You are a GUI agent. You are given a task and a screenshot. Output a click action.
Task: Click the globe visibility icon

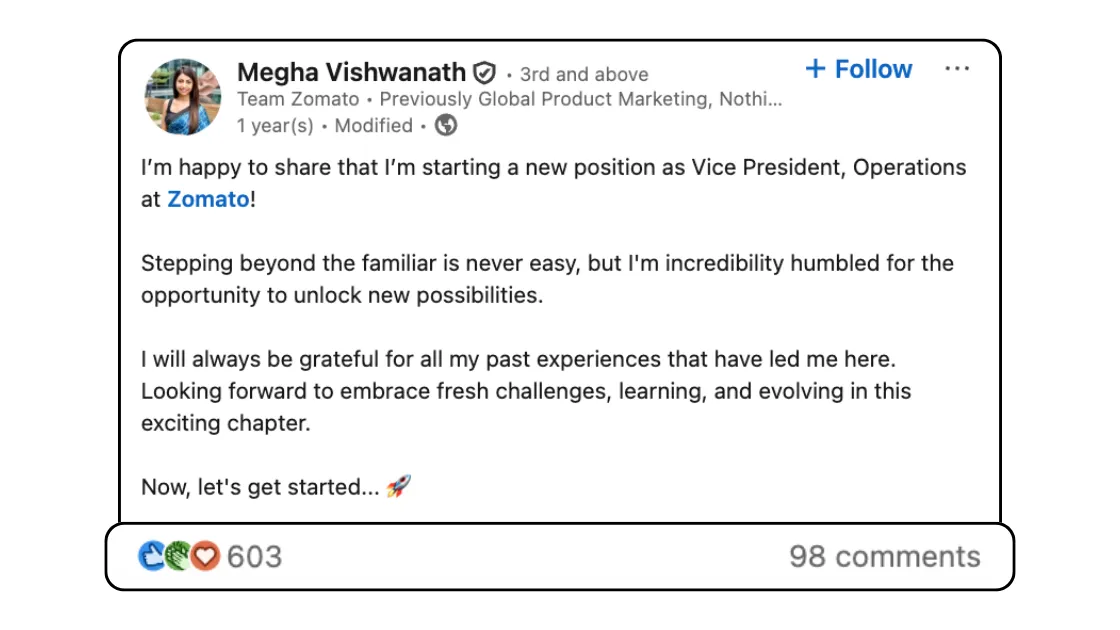click(x=446, y=125)
